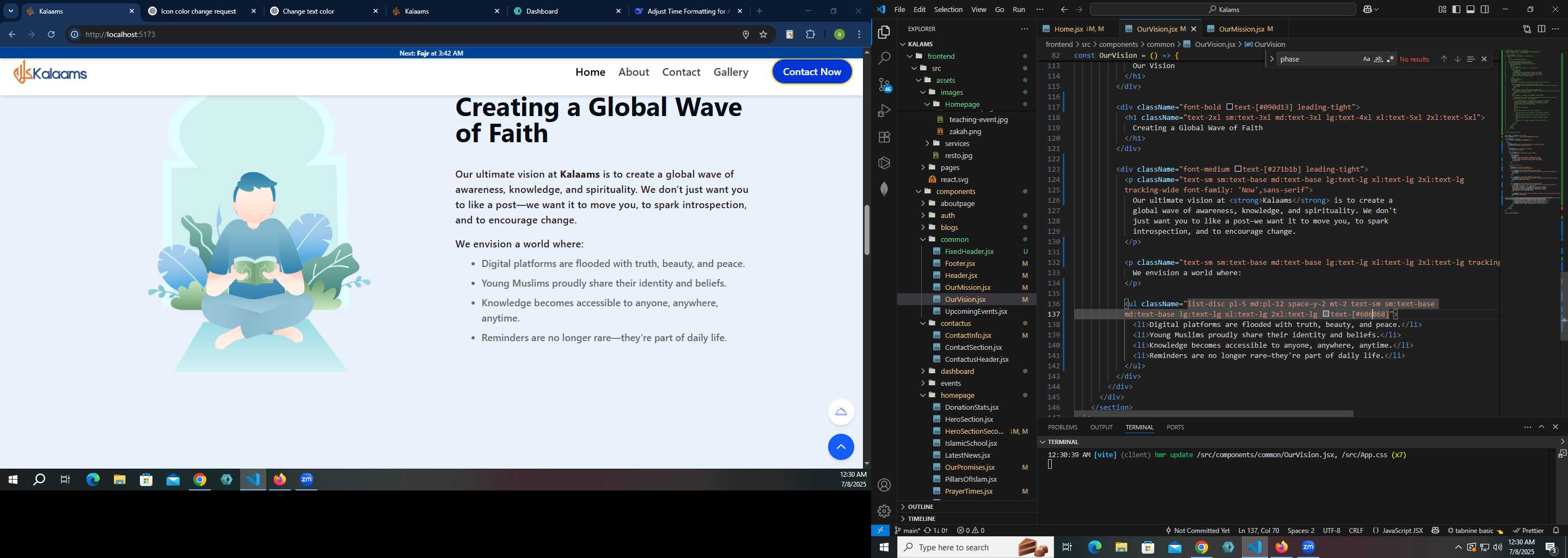
Task: Reload the localhost page in browser
Action: [52, 35]
